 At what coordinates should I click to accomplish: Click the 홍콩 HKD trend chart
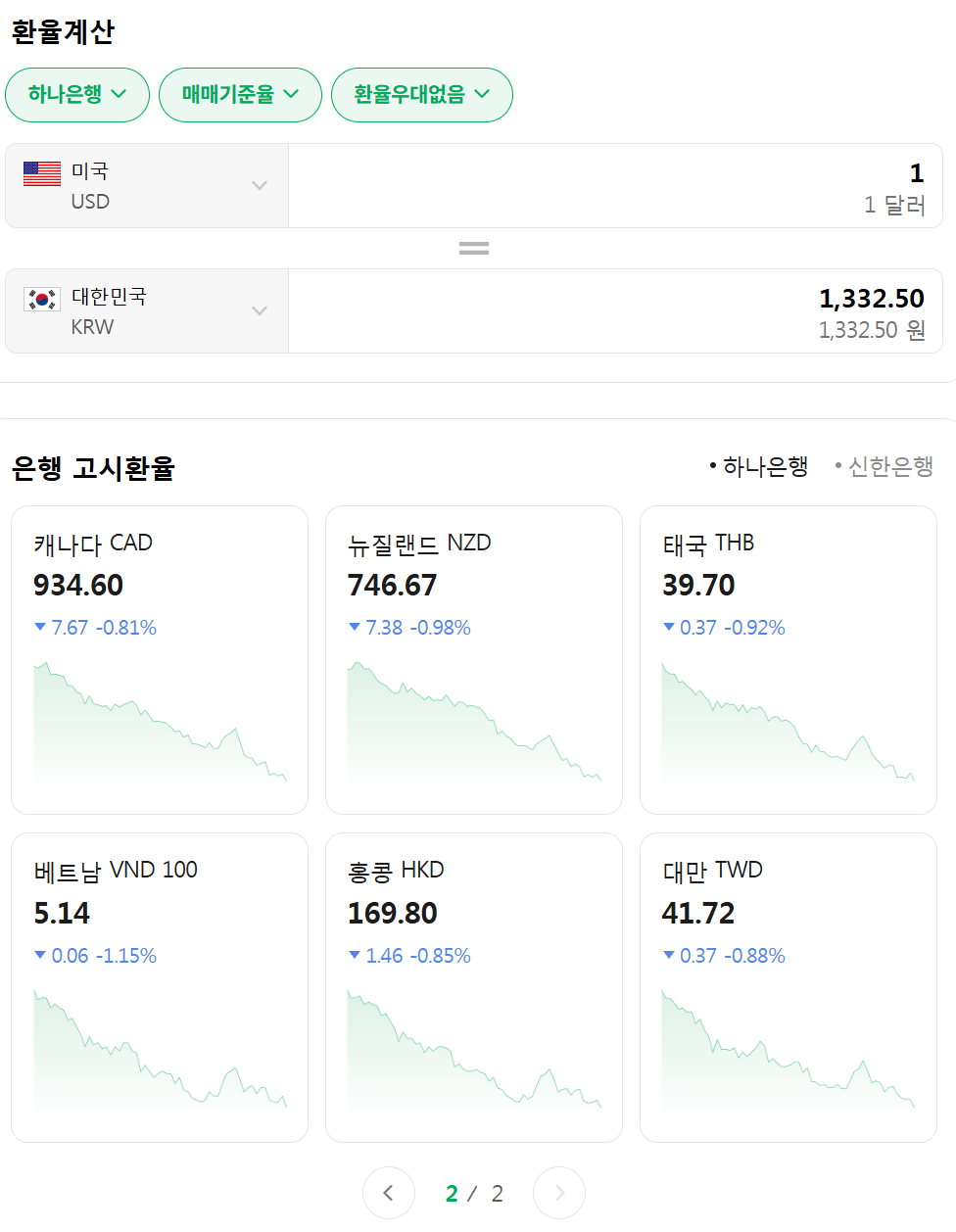(x=474, y=1052)
